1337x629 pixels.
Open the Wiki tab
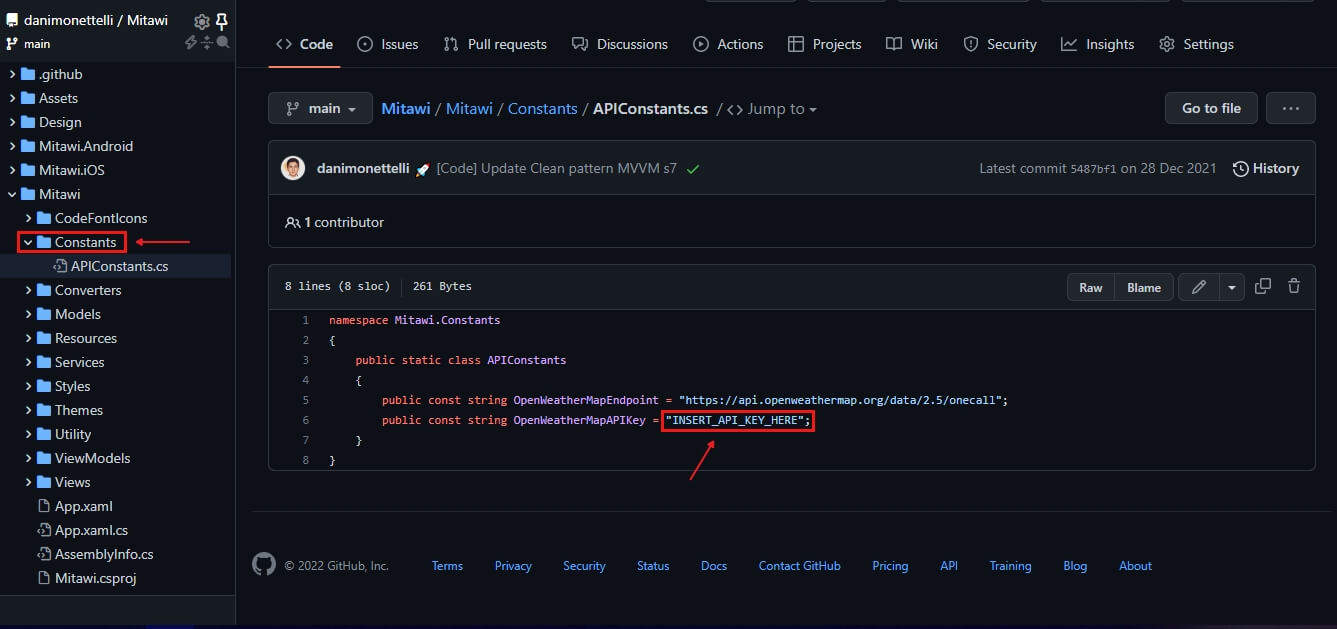tap(912, 44)
